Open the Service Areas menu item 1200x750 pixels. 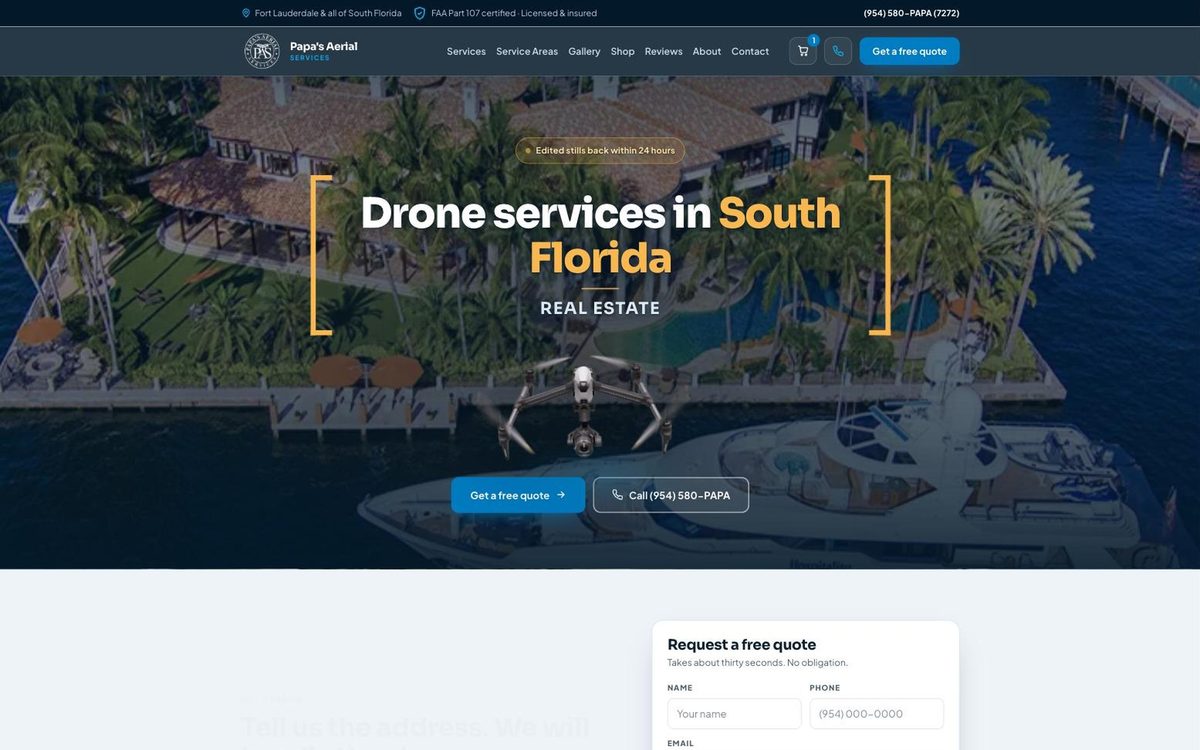point(527,51)
